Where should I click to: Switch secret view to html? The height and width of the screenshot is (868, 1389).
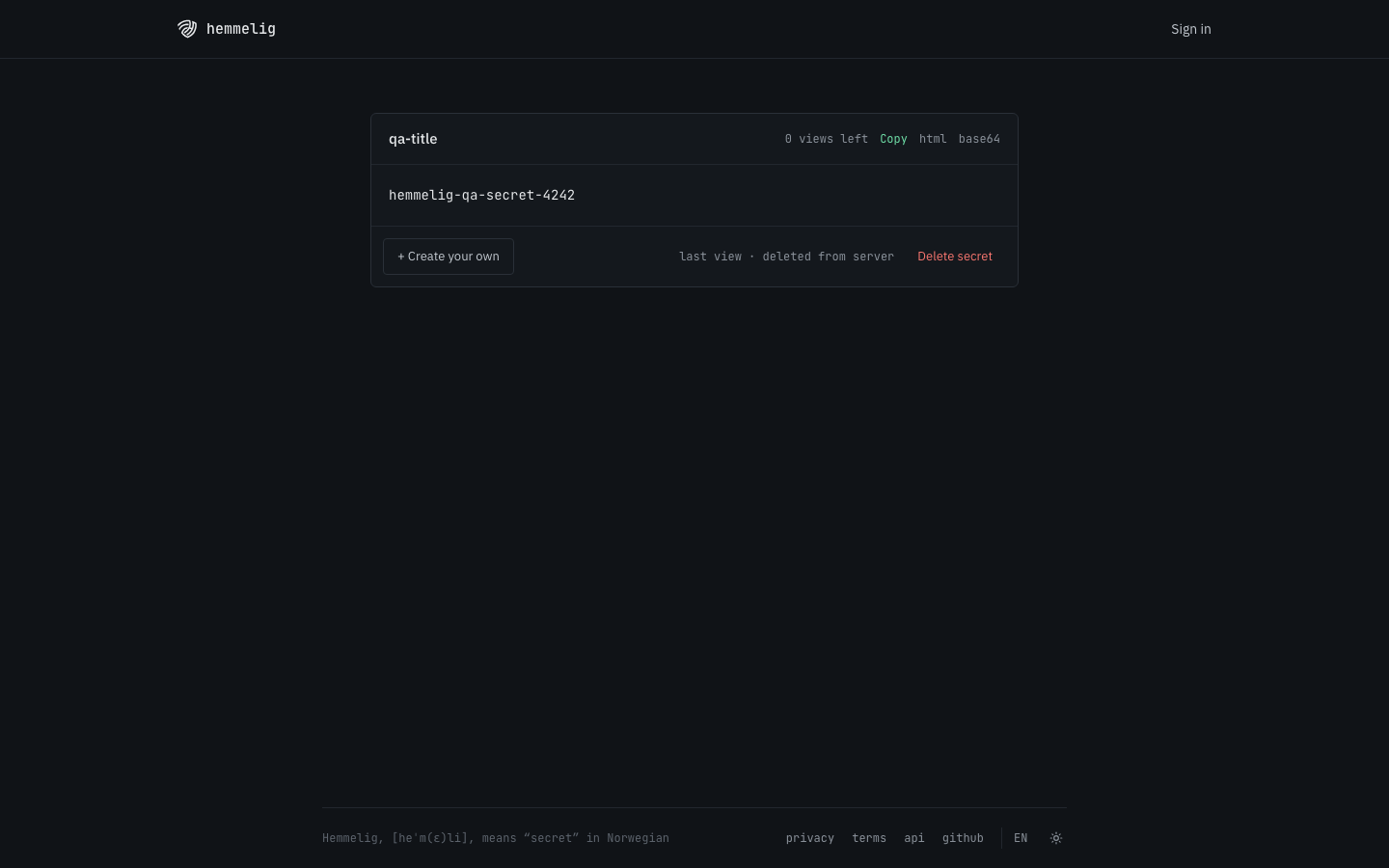click(x=933, y=139)
